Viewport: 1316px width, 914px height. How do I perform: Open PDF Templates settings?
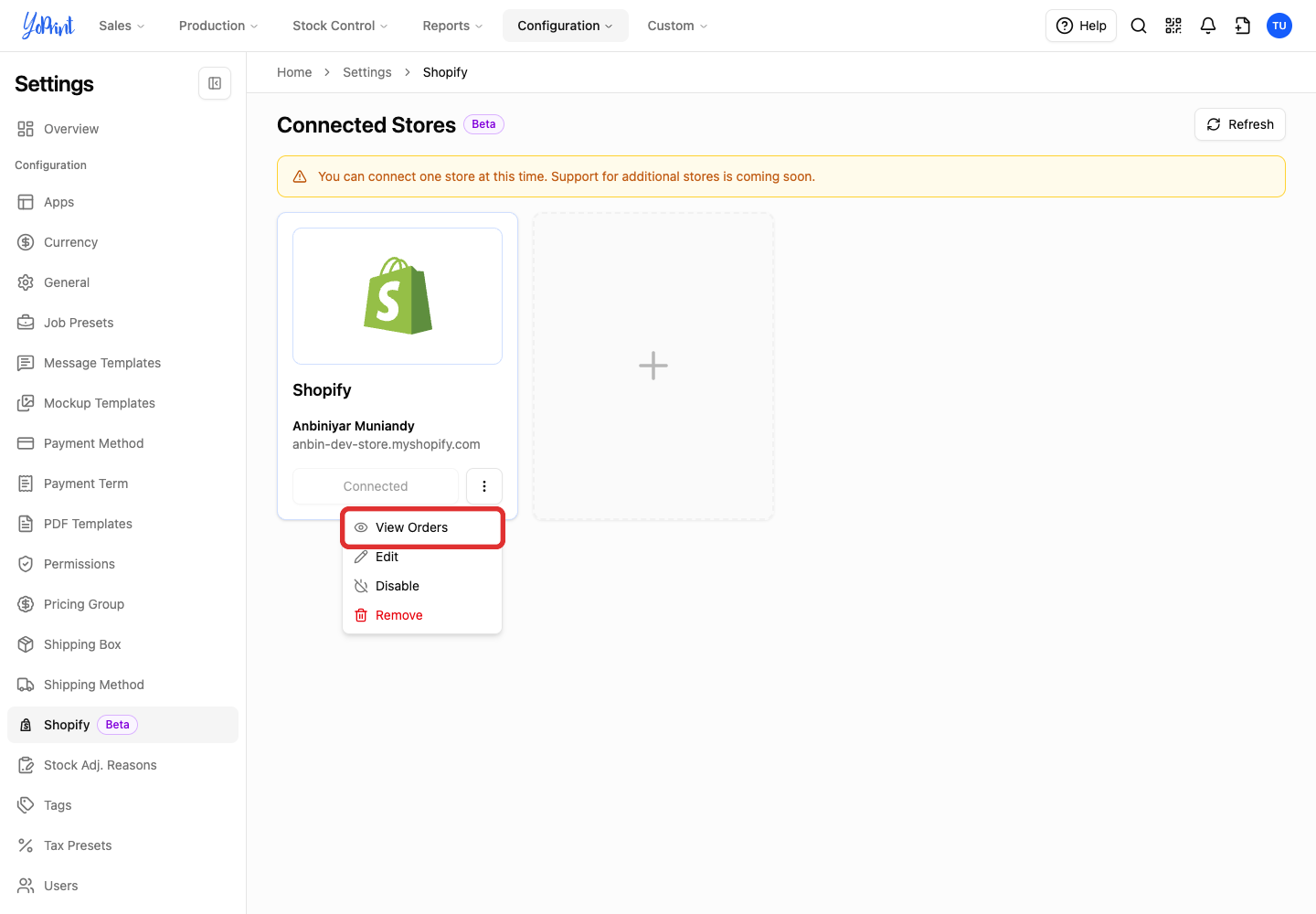122,524
